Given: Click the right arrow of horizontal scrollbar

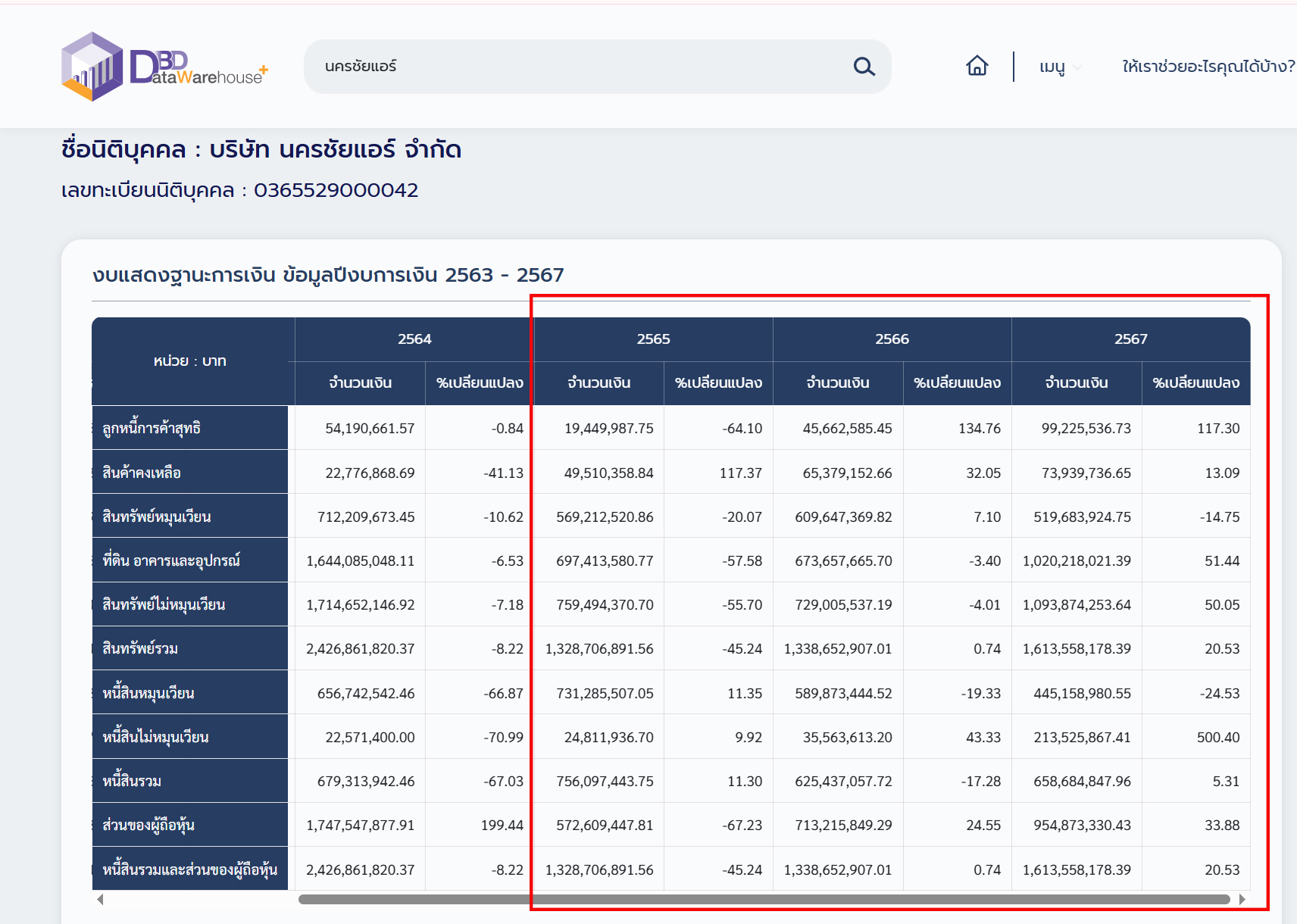Looking at the screenshot, I should click(x=1242, y=899).
